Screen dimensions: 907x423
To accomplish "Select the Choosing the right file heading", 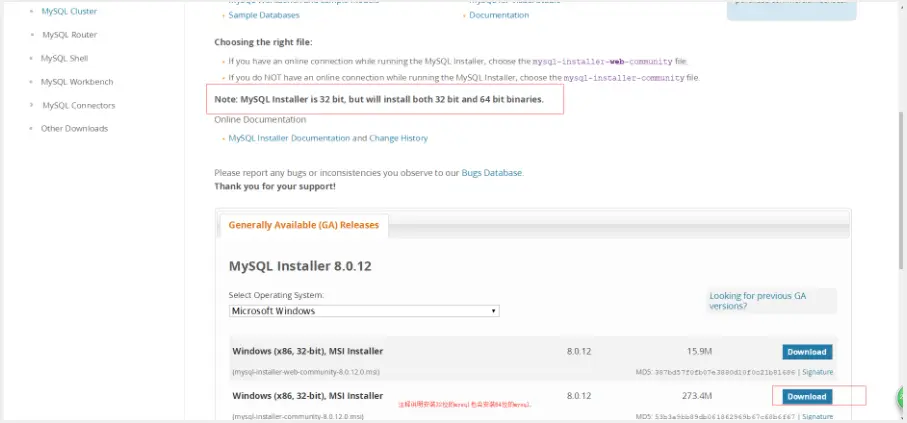I will click(x=263, y=42).
